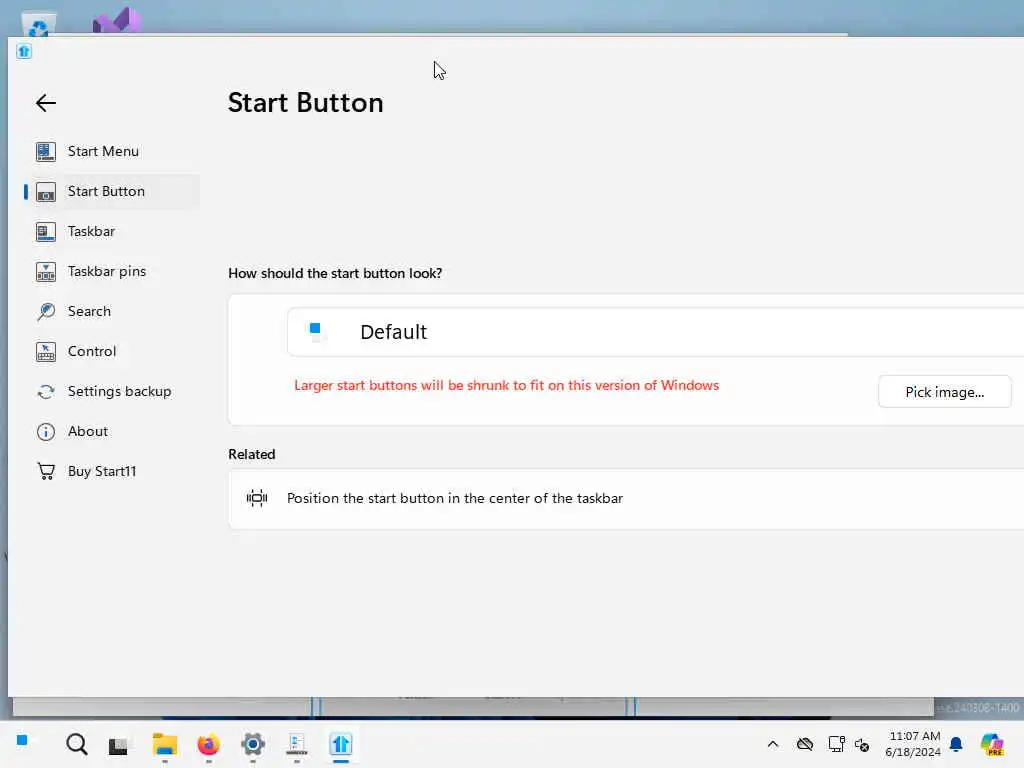
Task: Select the Start Button sidebar item
Action: [x=111, y=191]
